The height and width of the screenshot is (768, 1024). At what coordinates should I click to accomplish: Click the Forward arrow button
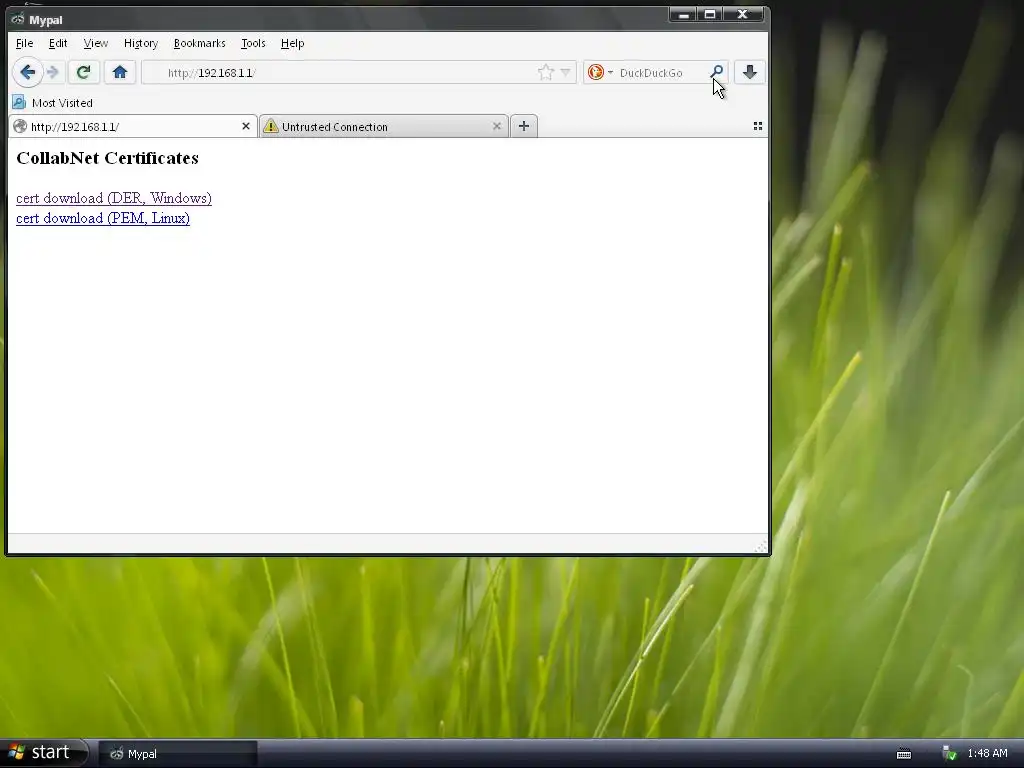(x=54, y=72)
